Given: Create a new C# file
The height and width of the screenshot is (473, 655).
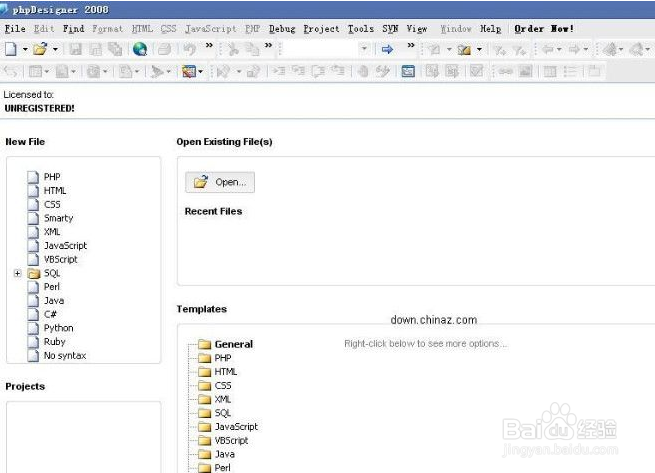Looking at the screenshot, I should 50,315.
